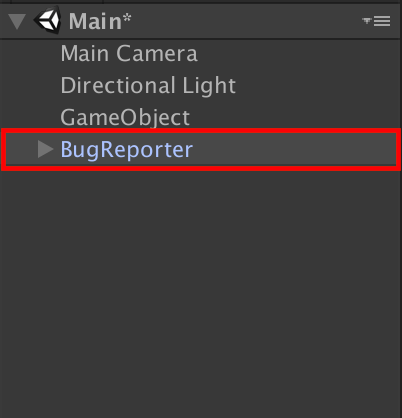Click the indent space left of Main Camera

[x=30, y=54]
